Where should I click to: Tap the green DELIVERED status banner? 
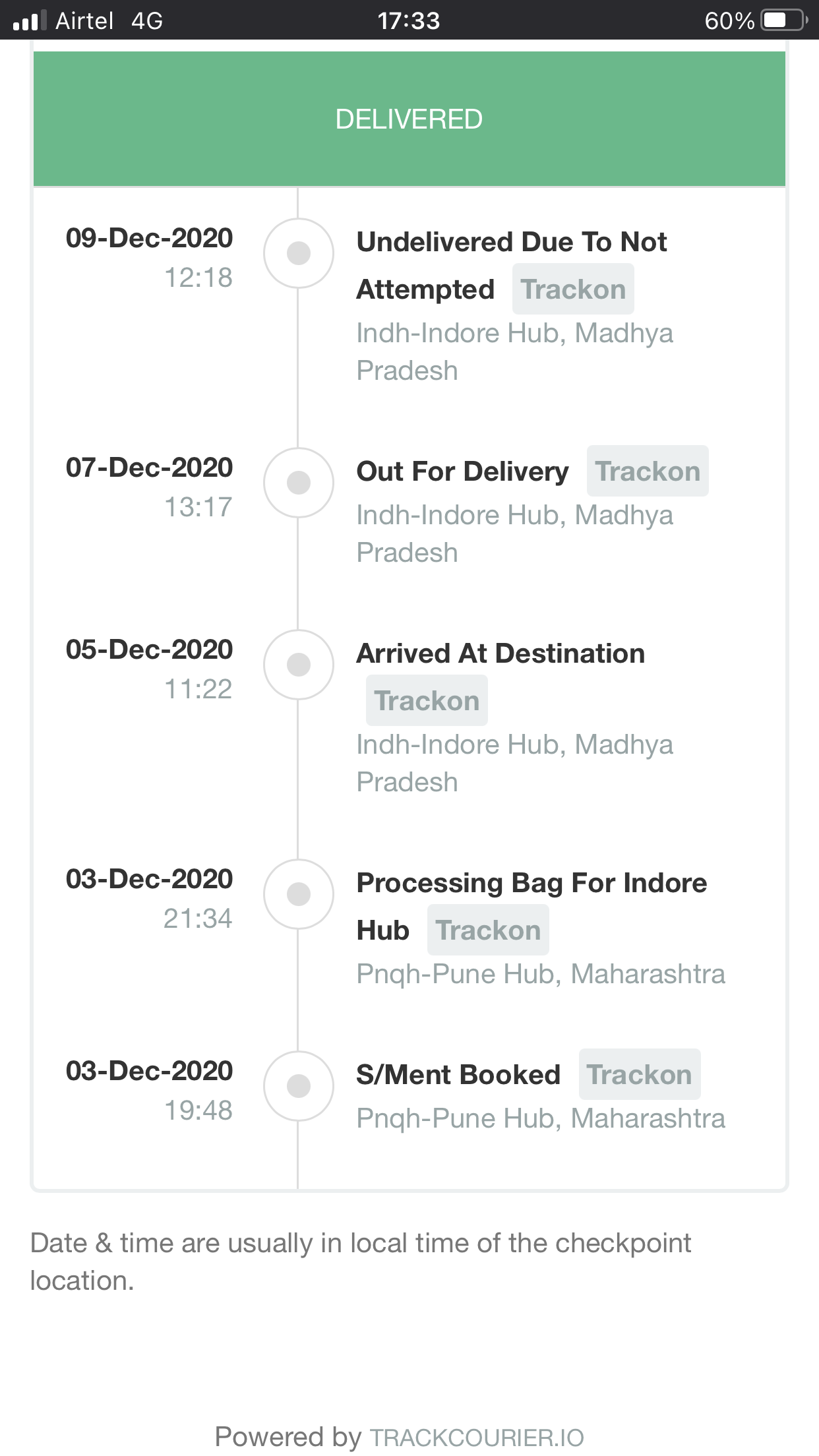(409, 119)
